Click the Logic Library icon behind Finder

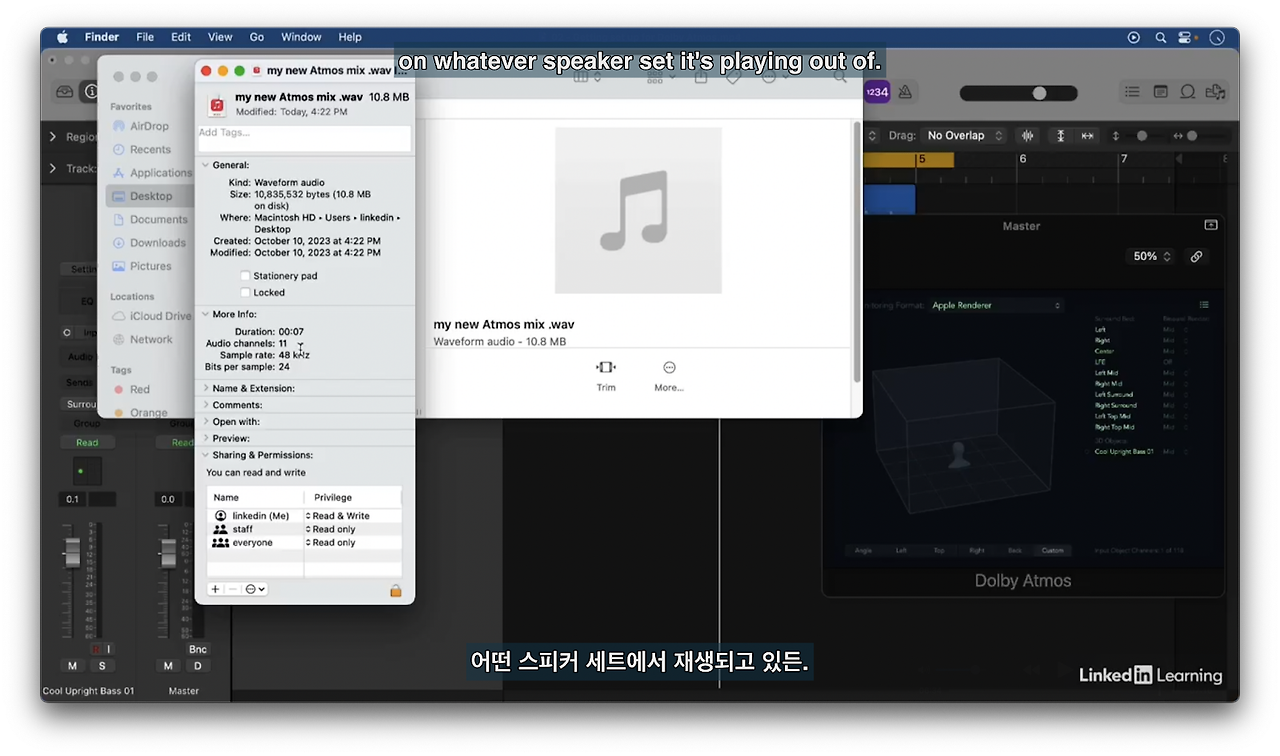pos(64,92)
